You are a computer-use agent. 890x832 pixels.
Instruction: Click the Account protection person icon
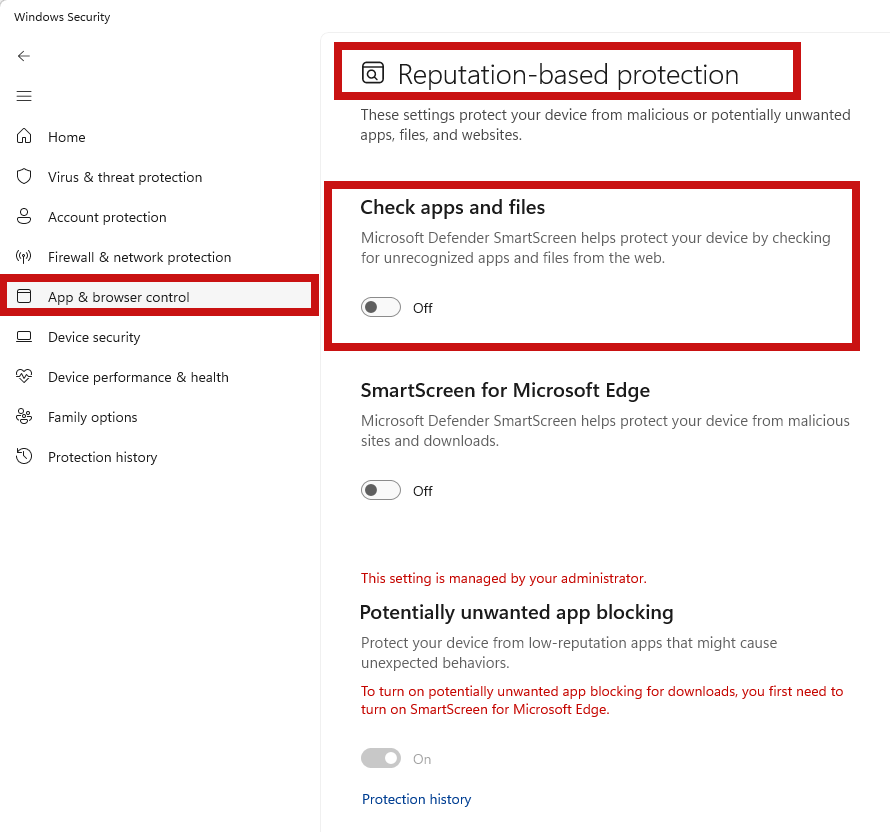pos(25,217)
